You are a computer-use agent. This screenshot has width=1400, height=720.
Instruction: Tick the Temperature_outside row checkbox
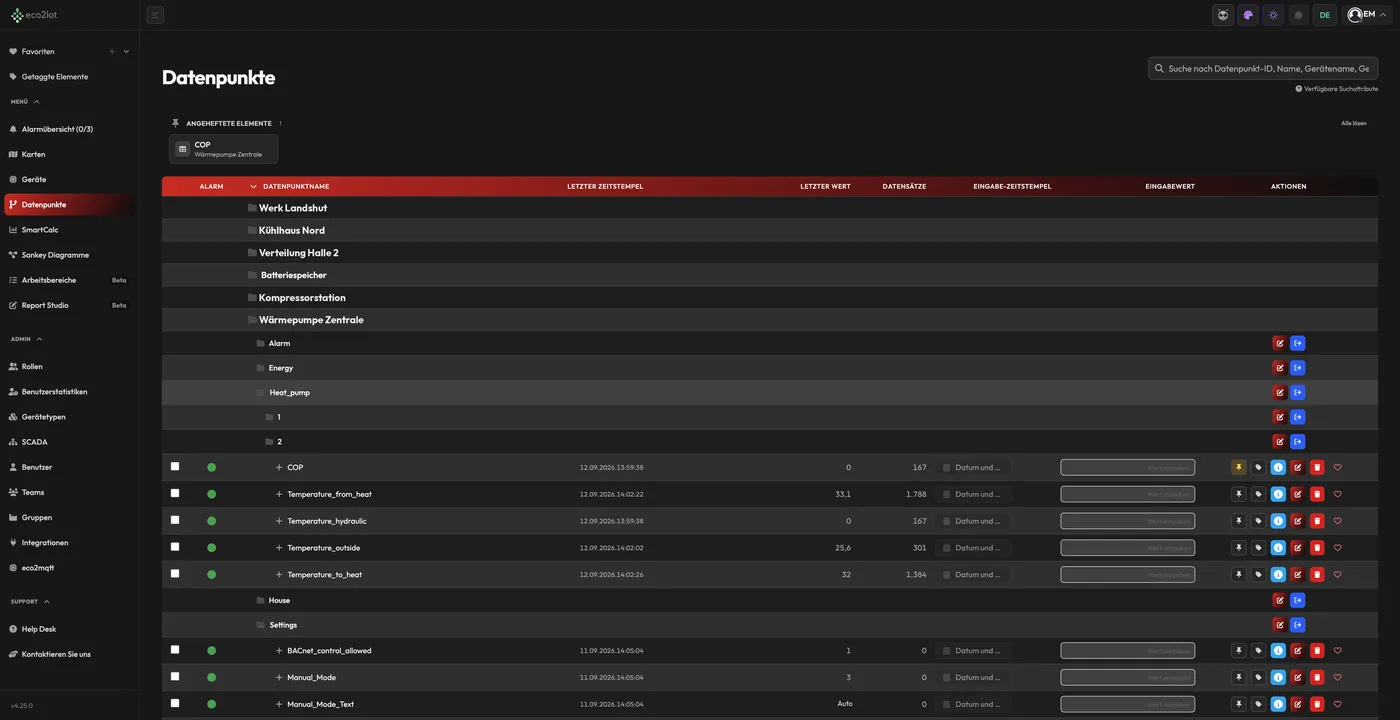[x=175, y=547]
